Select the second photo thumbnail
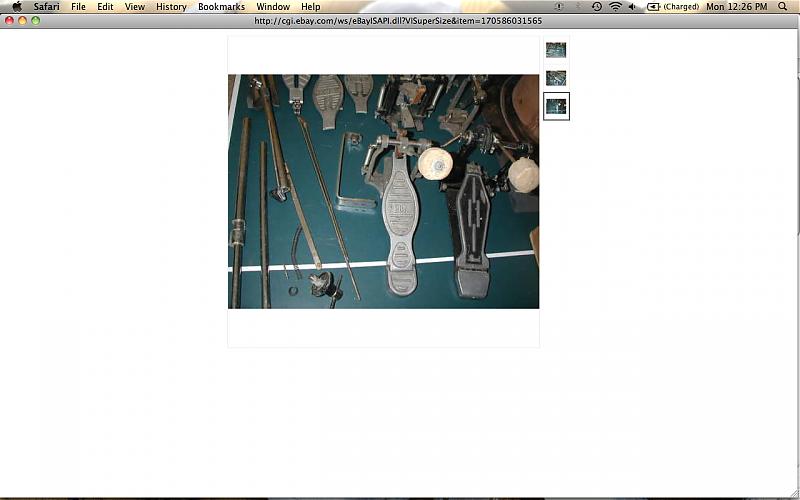Image resolution: width=800 pixels, height=500 pixels. click(x=556, y=78)
